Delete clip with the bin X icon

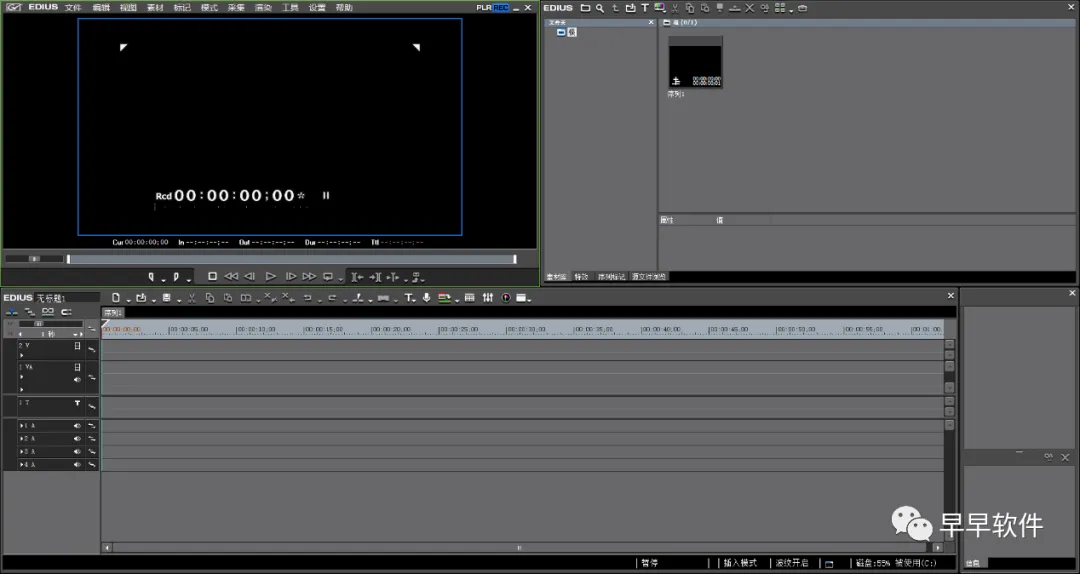pos(749,8)
